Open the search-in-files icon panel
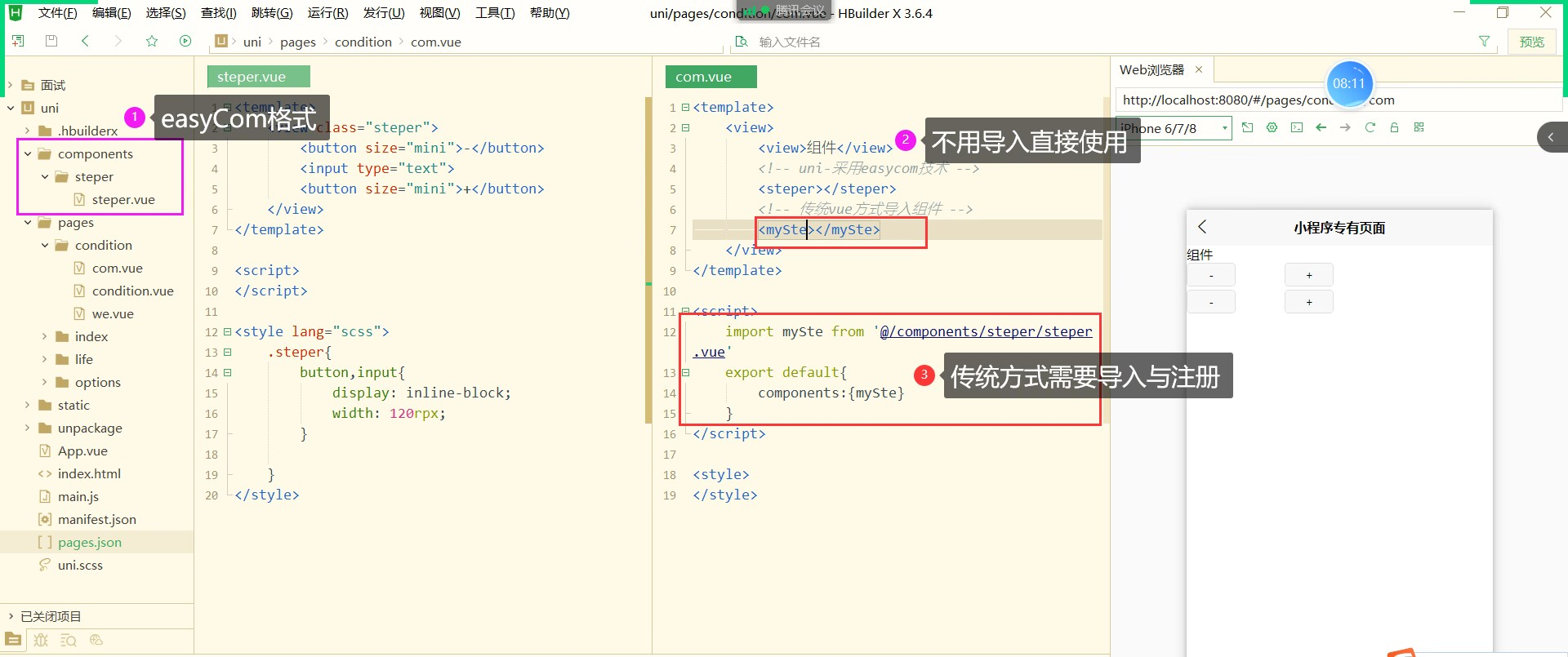Viewport: 1568px width, 657px height. (x=69, y=640)
